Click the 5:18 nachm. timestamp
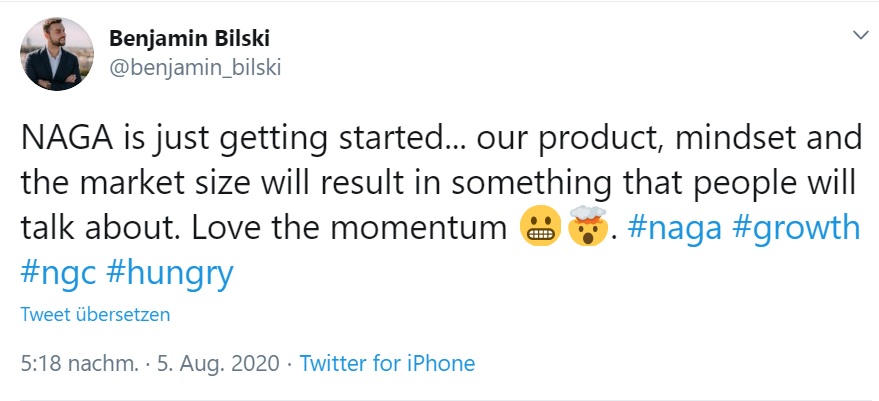Viewport: 879px width, 401px height. tap(79, 363)
